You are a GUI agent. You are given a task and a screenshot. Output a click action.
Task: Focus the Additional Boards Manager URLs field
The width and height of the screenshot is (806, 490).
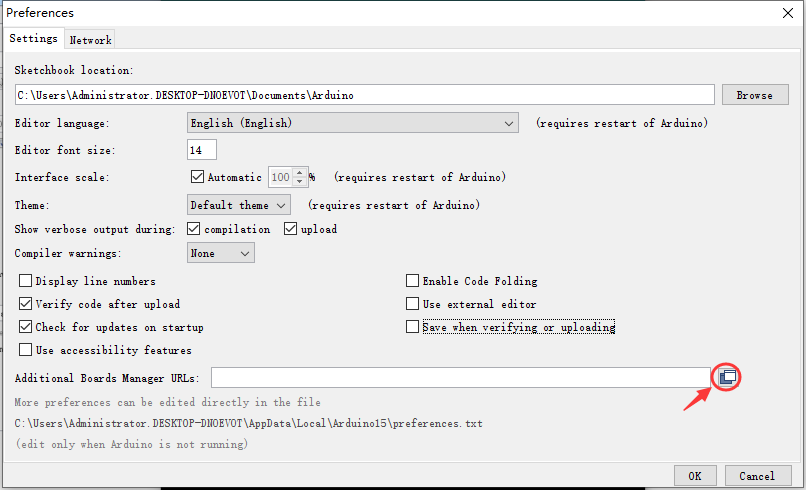(461, 377)
